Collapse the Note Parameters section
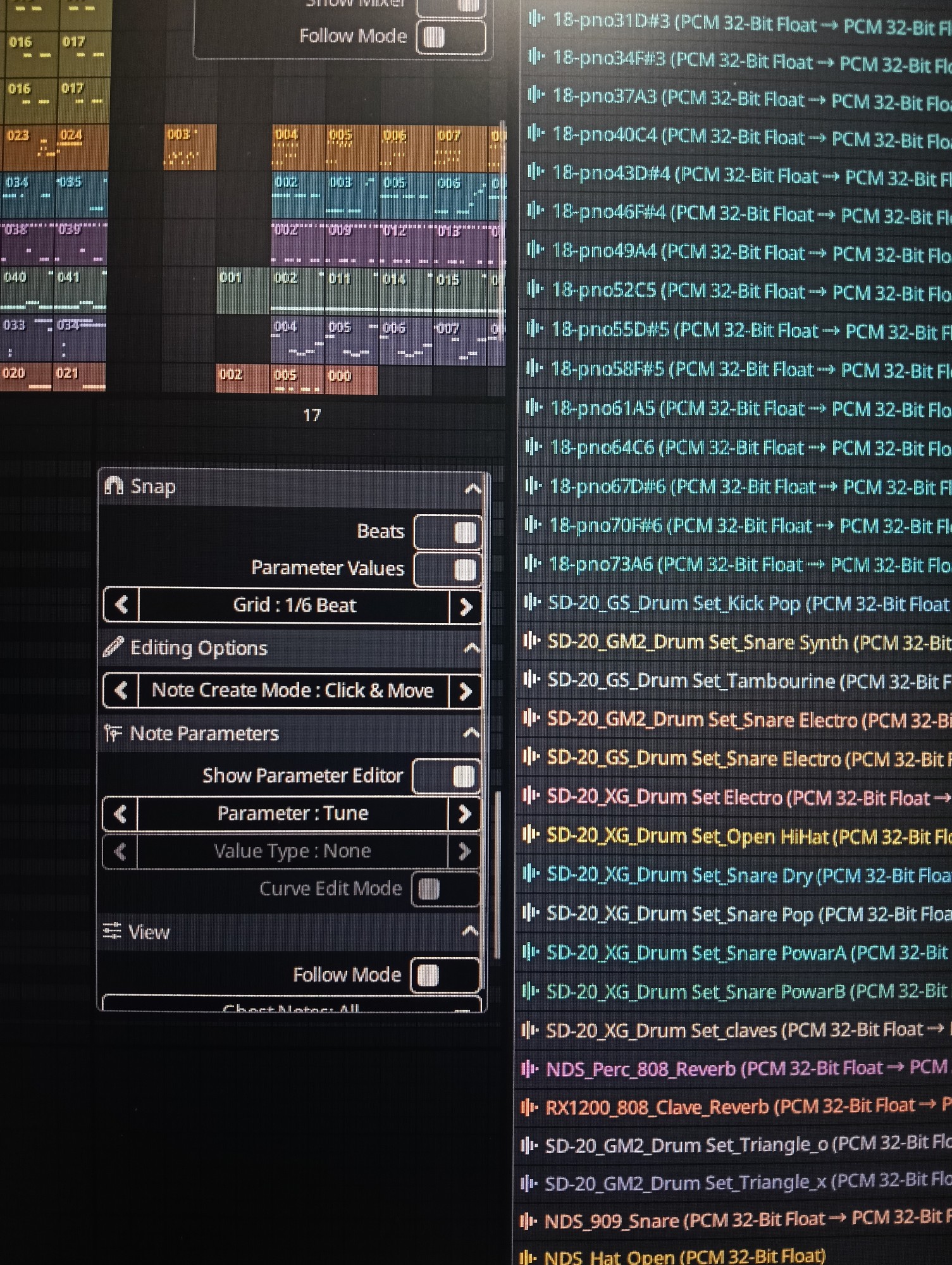This screenshot has height=1265, width=952. (471, 733)
